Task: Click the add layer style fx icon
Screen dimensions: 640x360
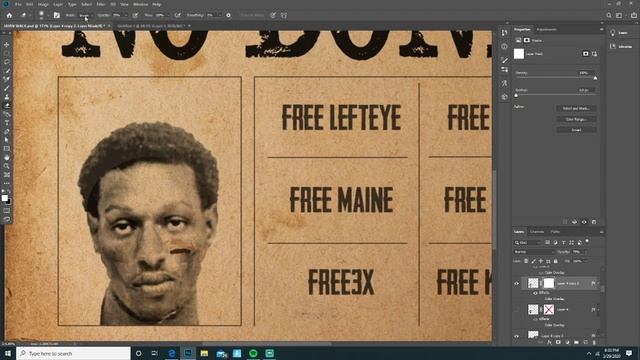Action: (x=549, y=342)
